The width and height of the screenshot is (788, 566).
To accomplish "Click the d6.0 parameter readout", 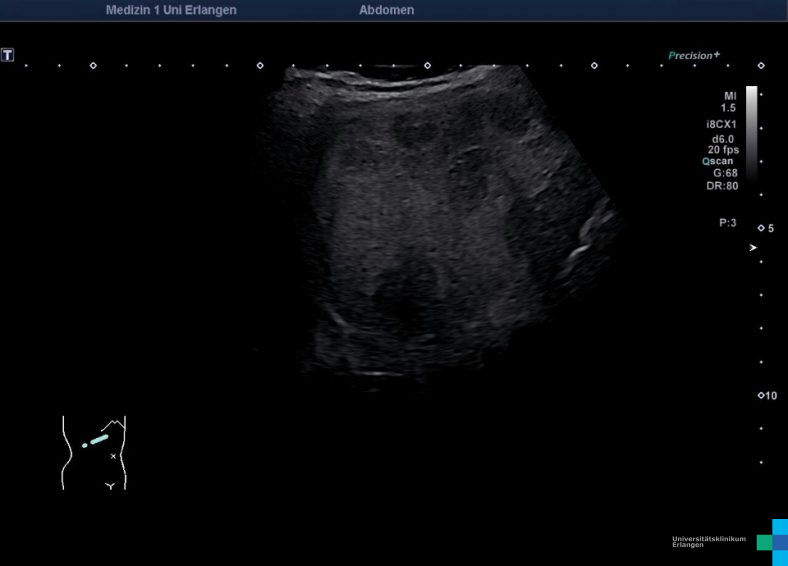I will [x=723, y=138].
